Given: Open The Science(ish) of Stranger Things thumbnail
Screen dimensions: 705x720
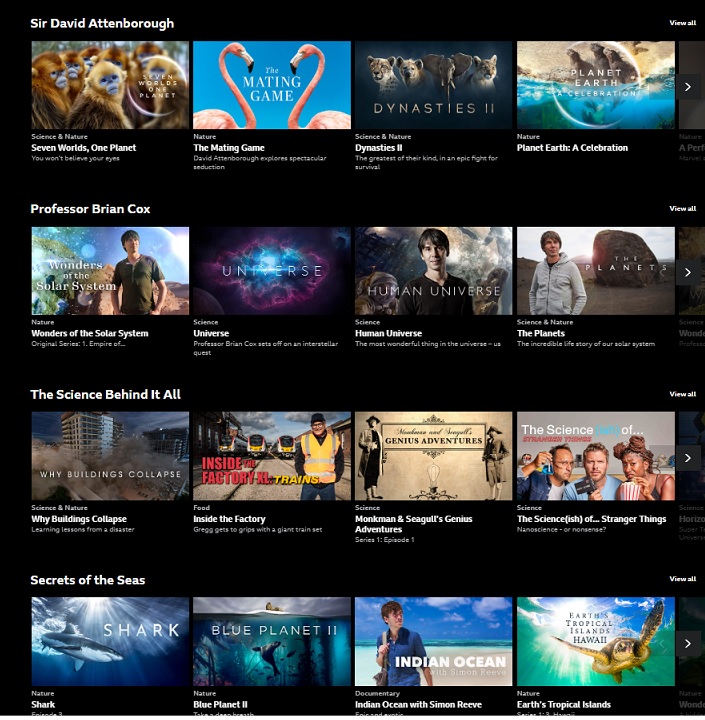Looking at the screenshot, I should (596, 456).
